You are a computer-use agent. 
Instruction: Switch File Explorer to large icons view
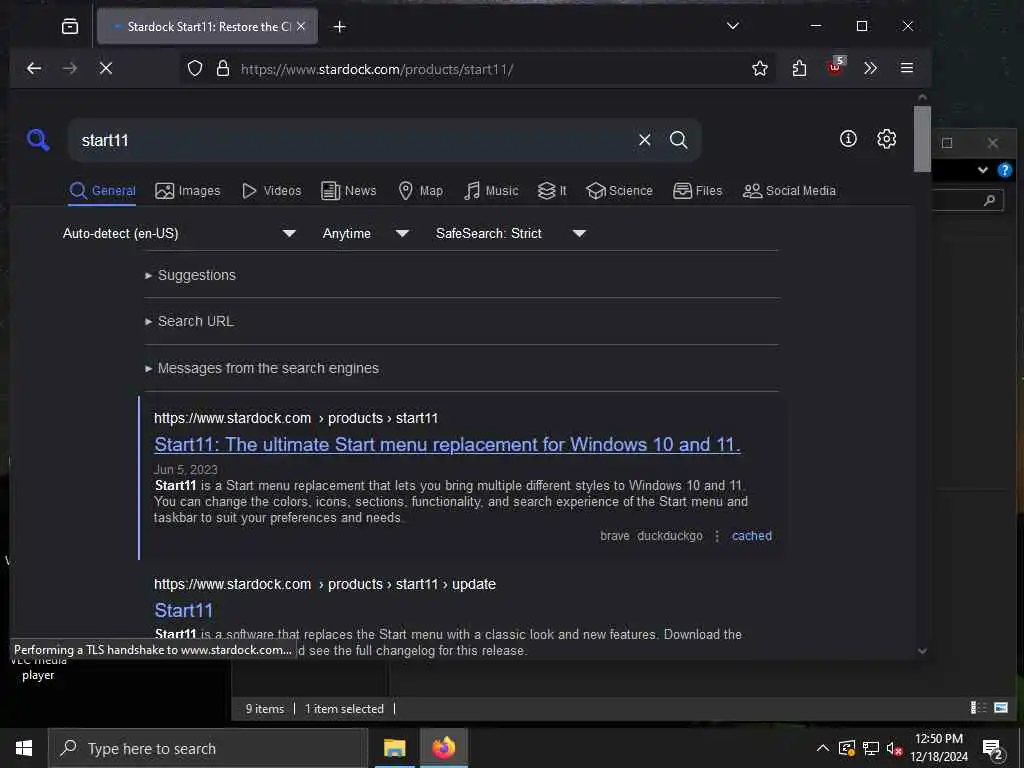1000,708
